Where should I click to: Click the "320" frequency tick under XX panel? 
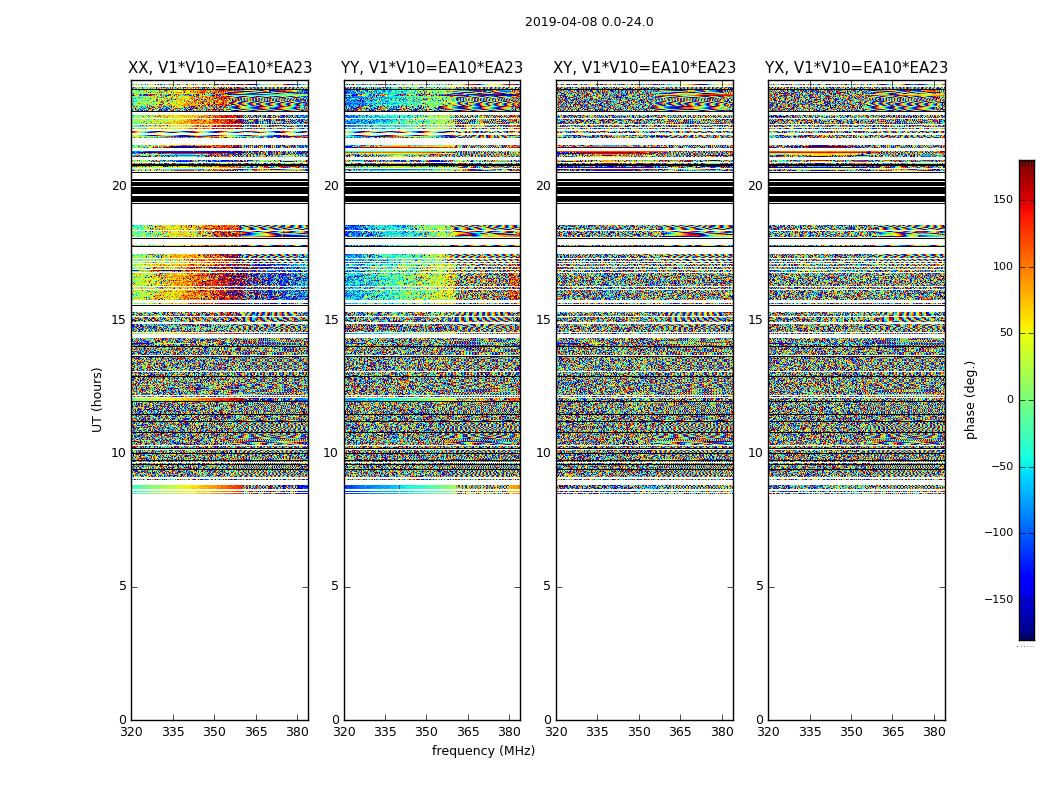point(131,732)
